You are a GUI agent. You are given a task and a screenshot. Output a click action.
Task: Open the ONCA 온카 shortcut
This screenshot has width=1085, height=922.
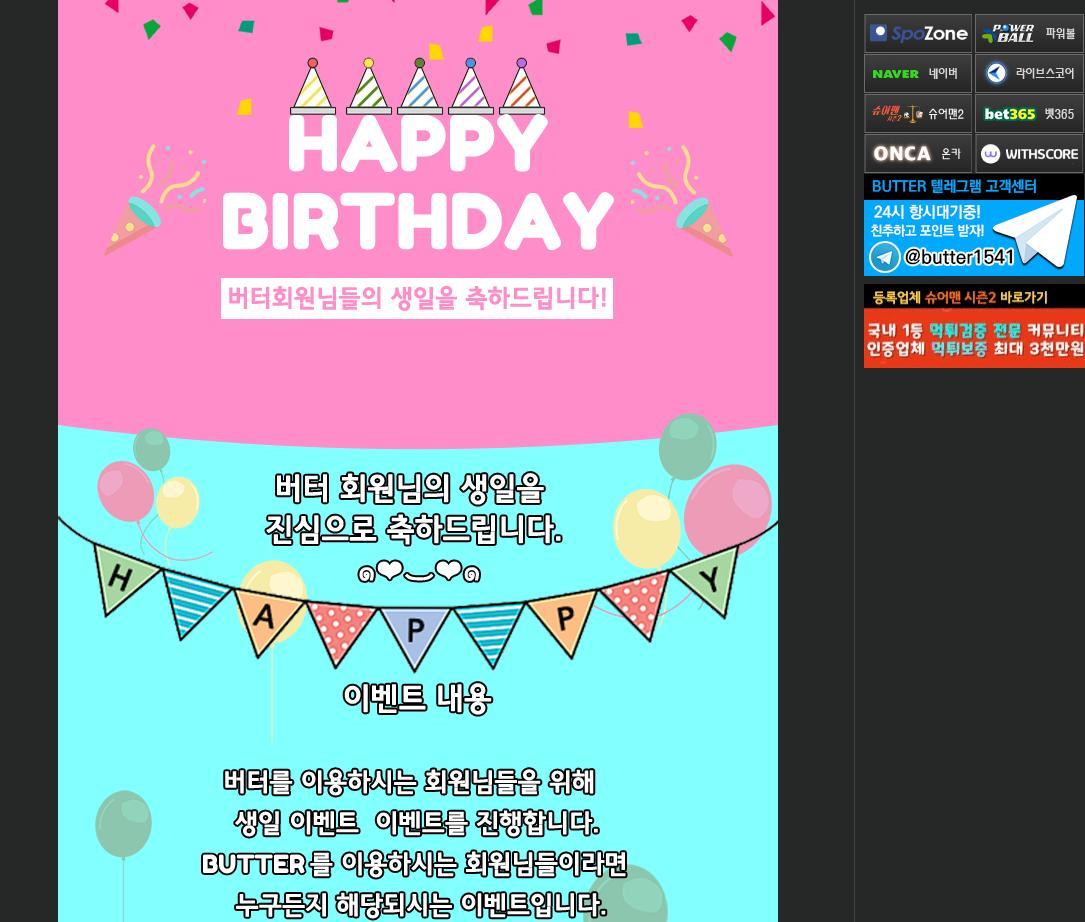[917, 154]
